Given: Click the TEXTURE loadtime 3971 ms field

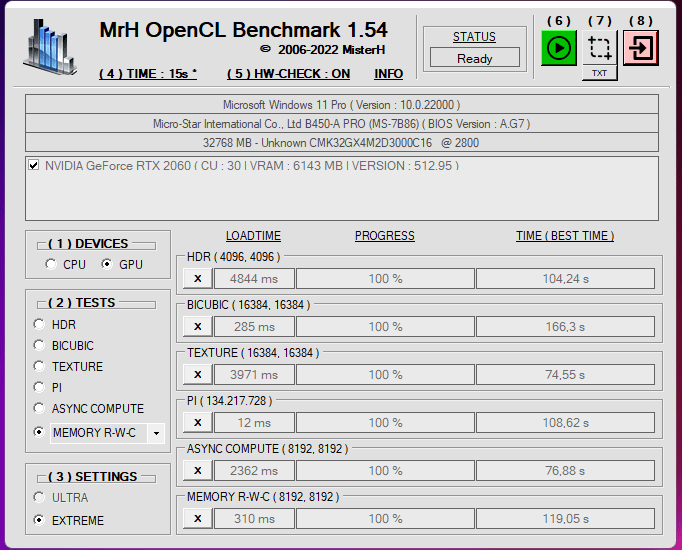Looking at the screenshot, I should [x=254, y=374].
